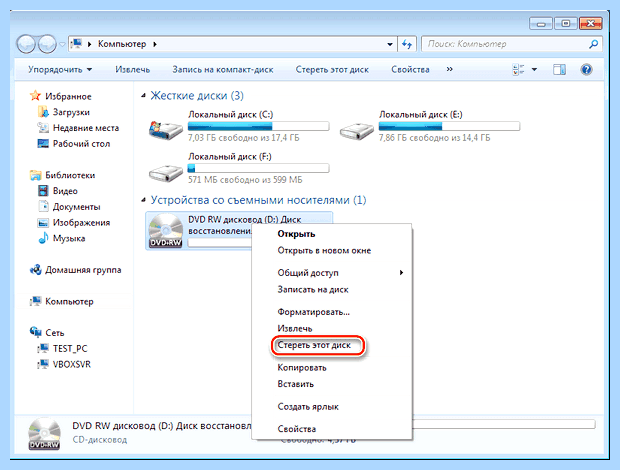Click the Избранное star icon
The height and width of the screenshot is (470, 620).
(35, 96)
